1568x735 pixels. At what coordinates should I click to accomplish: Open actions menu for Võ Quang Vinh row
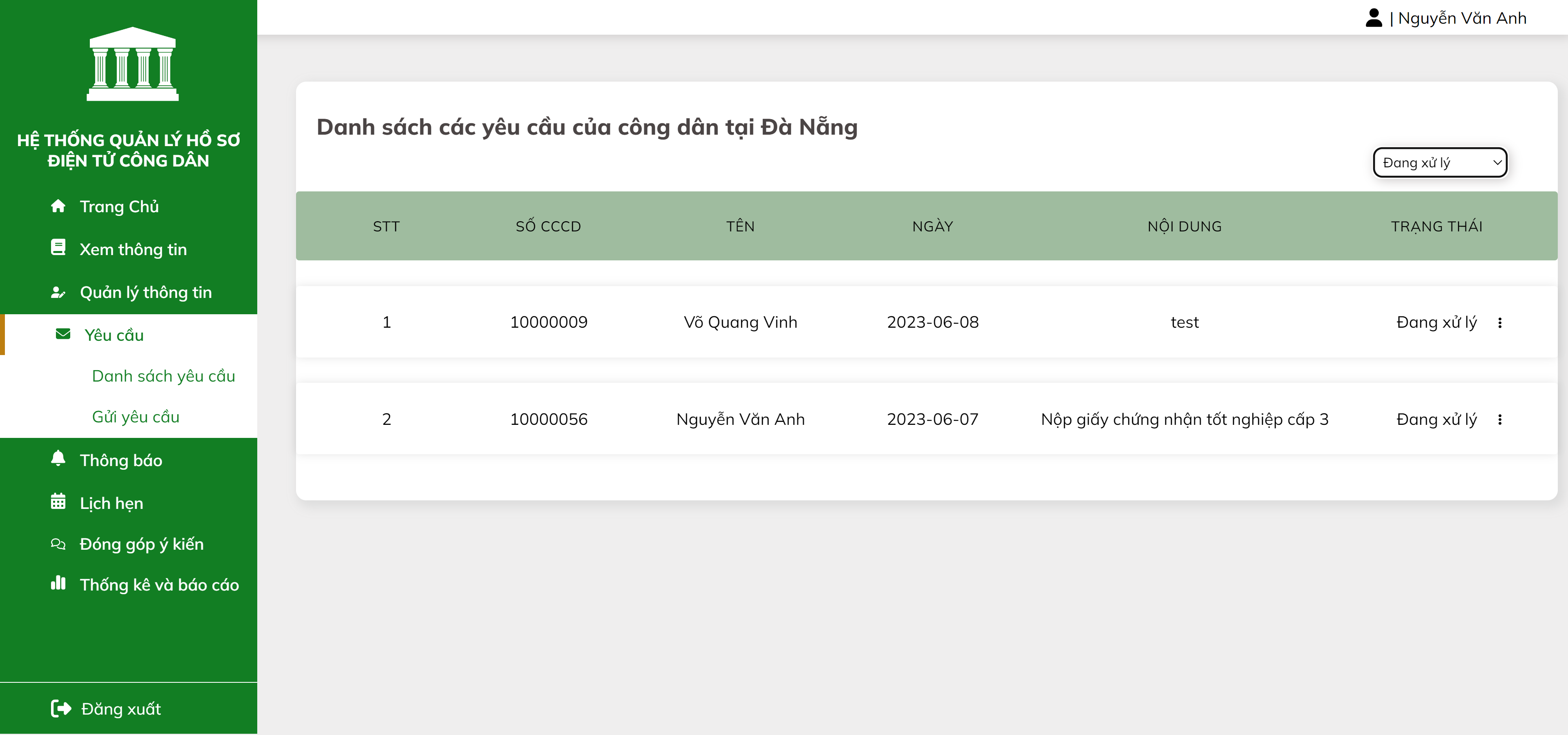(x=1501, y=322)
